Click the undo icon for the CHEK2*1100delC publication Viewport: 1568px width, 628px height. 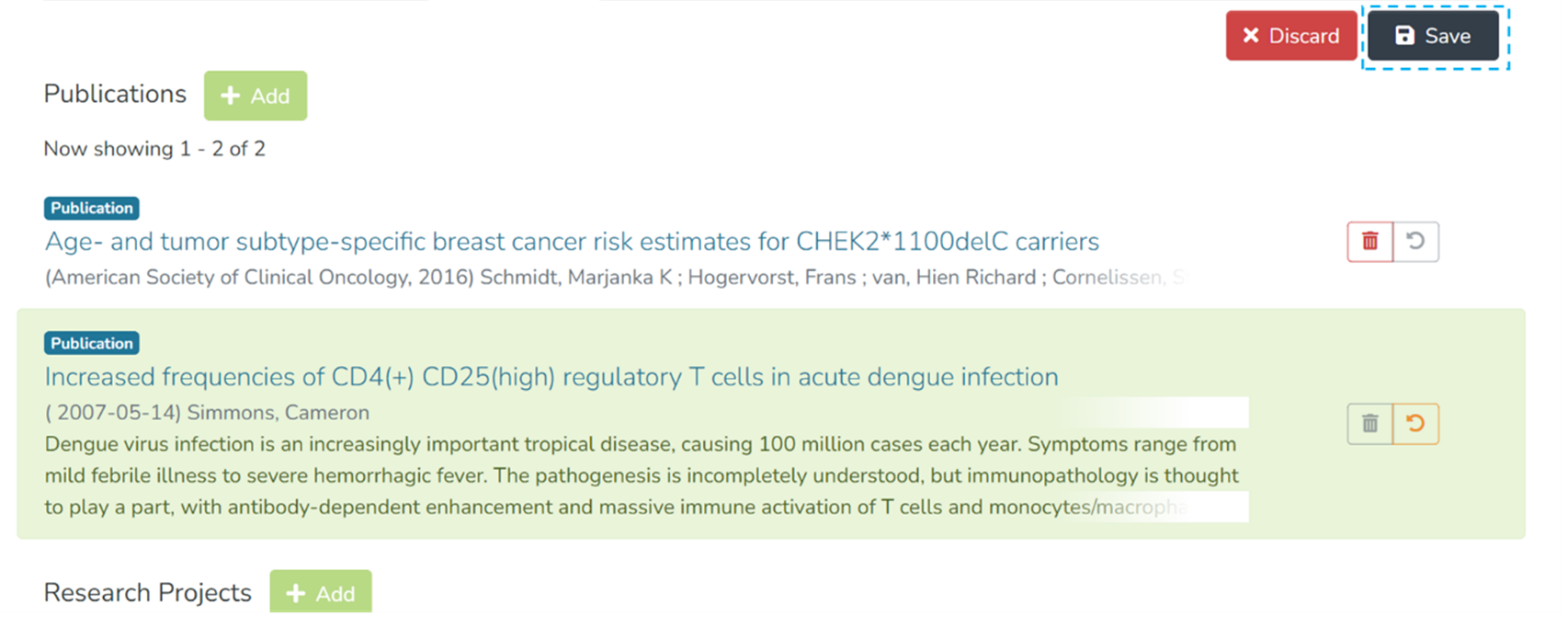pos(1415,242)
